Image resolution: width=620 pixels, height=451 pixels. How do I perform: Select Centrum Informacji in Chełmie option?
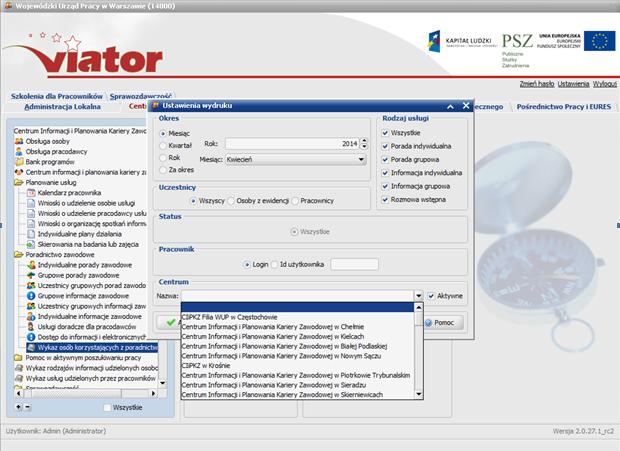(x=297, y=327)
